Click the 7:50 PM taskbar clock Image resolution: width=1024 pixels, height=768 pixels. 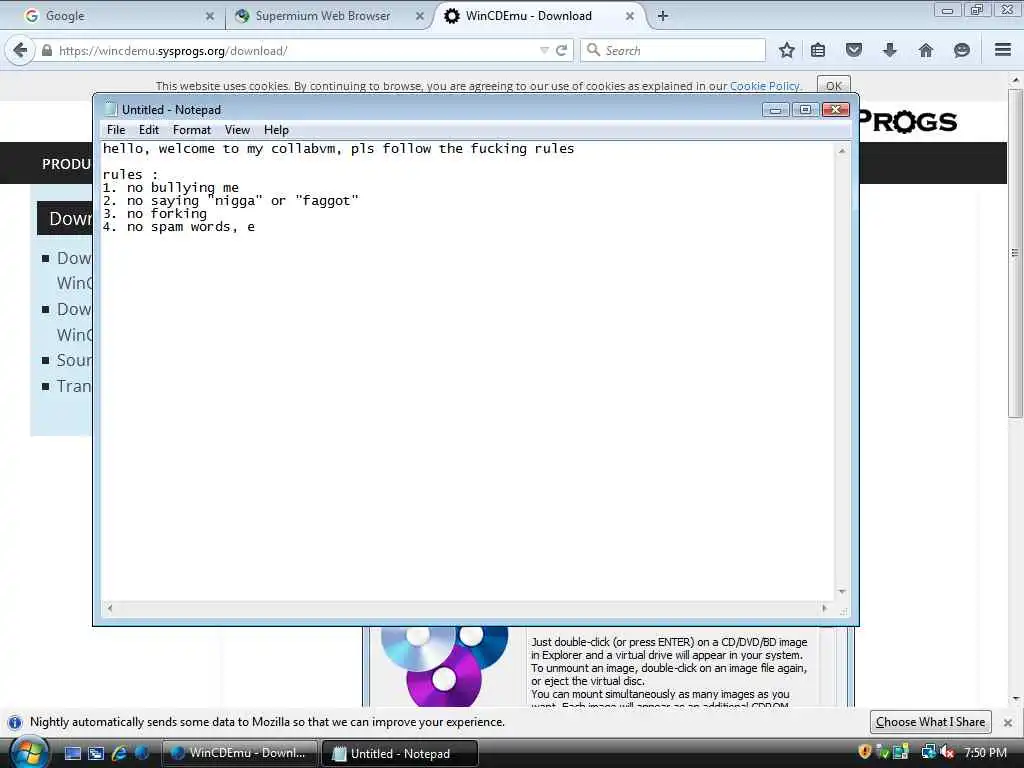[x=985, y=753]
